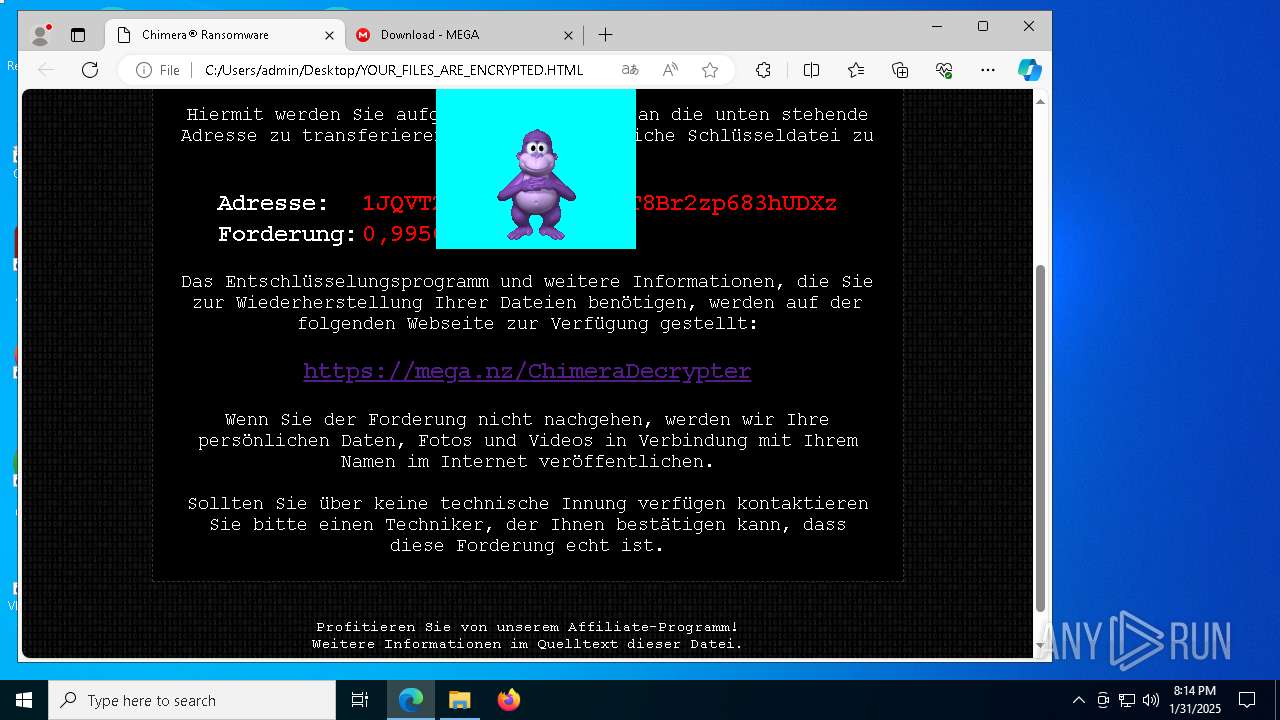Viewport: 1280px width, 720px height.
Task: Select 'Weitere Informationen im Quelltext' line
Action: click(x=527, y=644)
